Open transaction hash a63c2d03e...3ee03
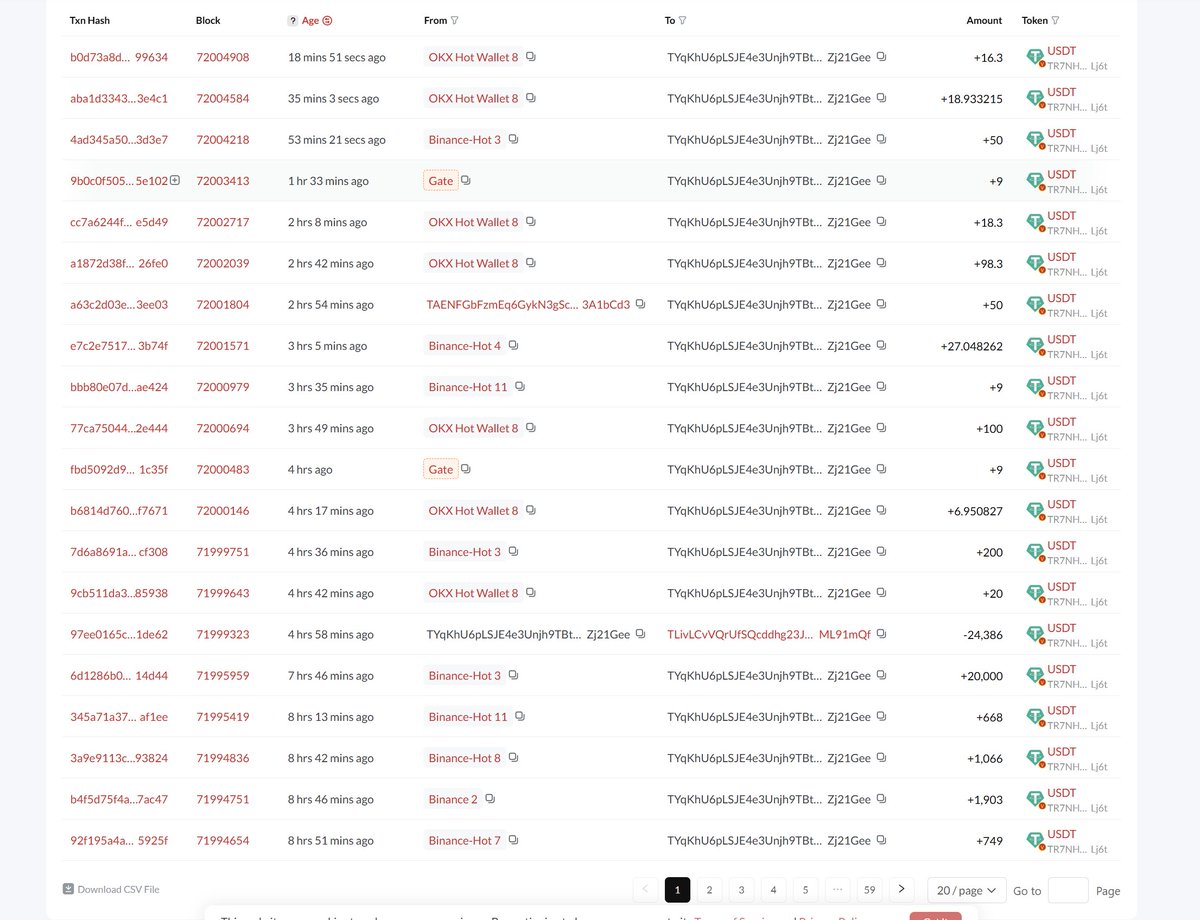 click(x=119, y=304)
